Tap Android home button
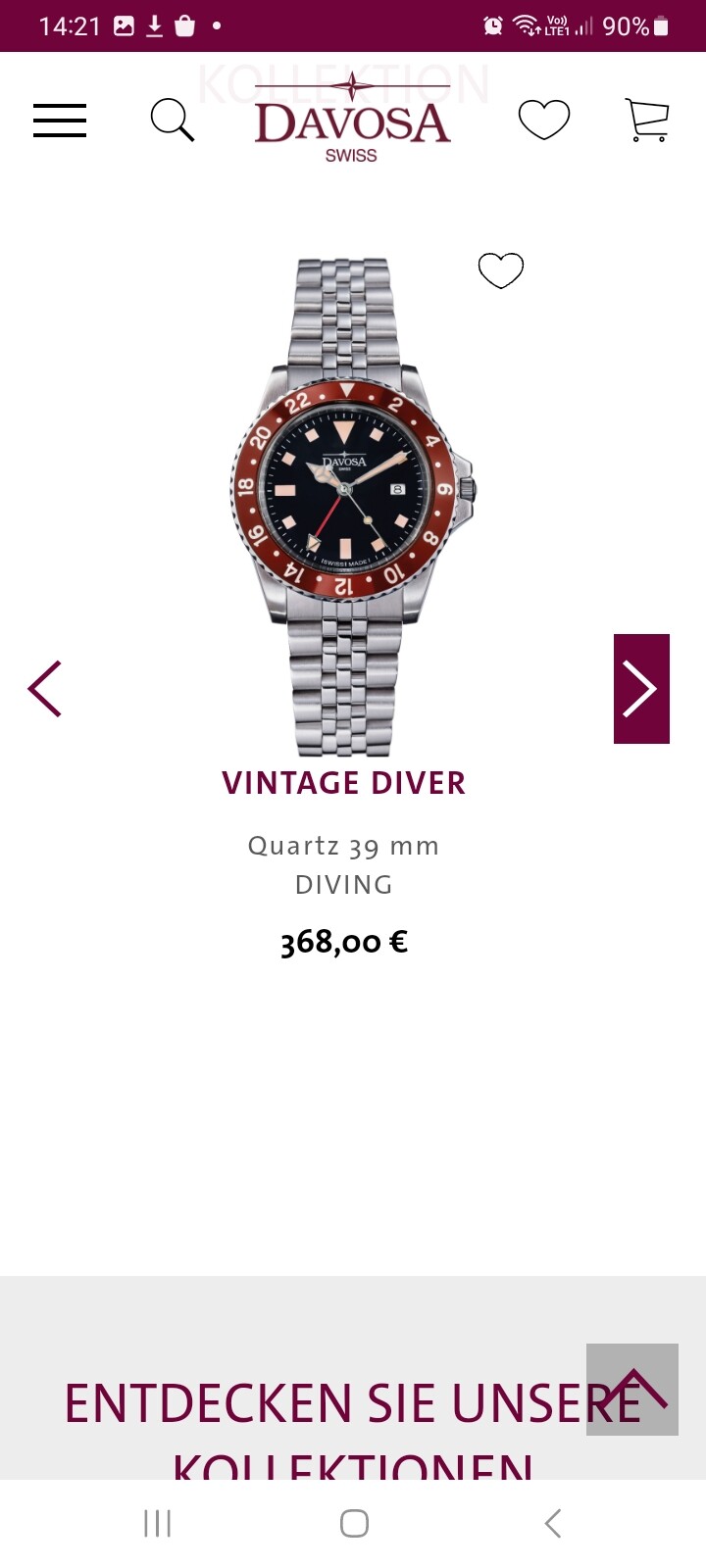Image resolution: width=706 pixels, height=1568 pixels. 354,1524
